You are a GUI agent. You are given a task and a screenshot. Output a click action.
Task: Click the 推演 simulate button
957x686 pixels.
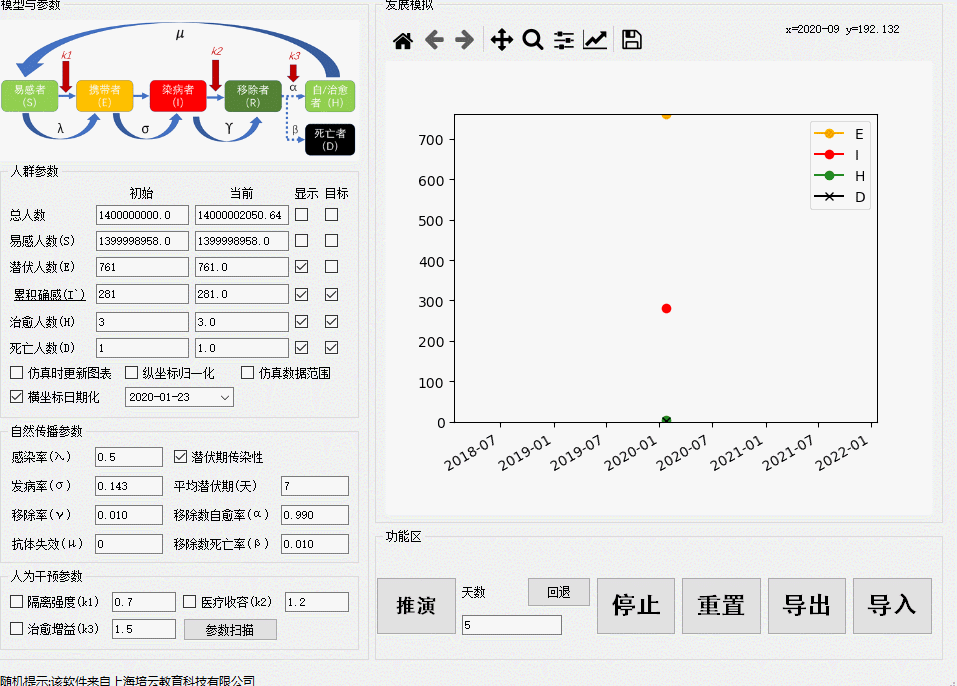416,606
